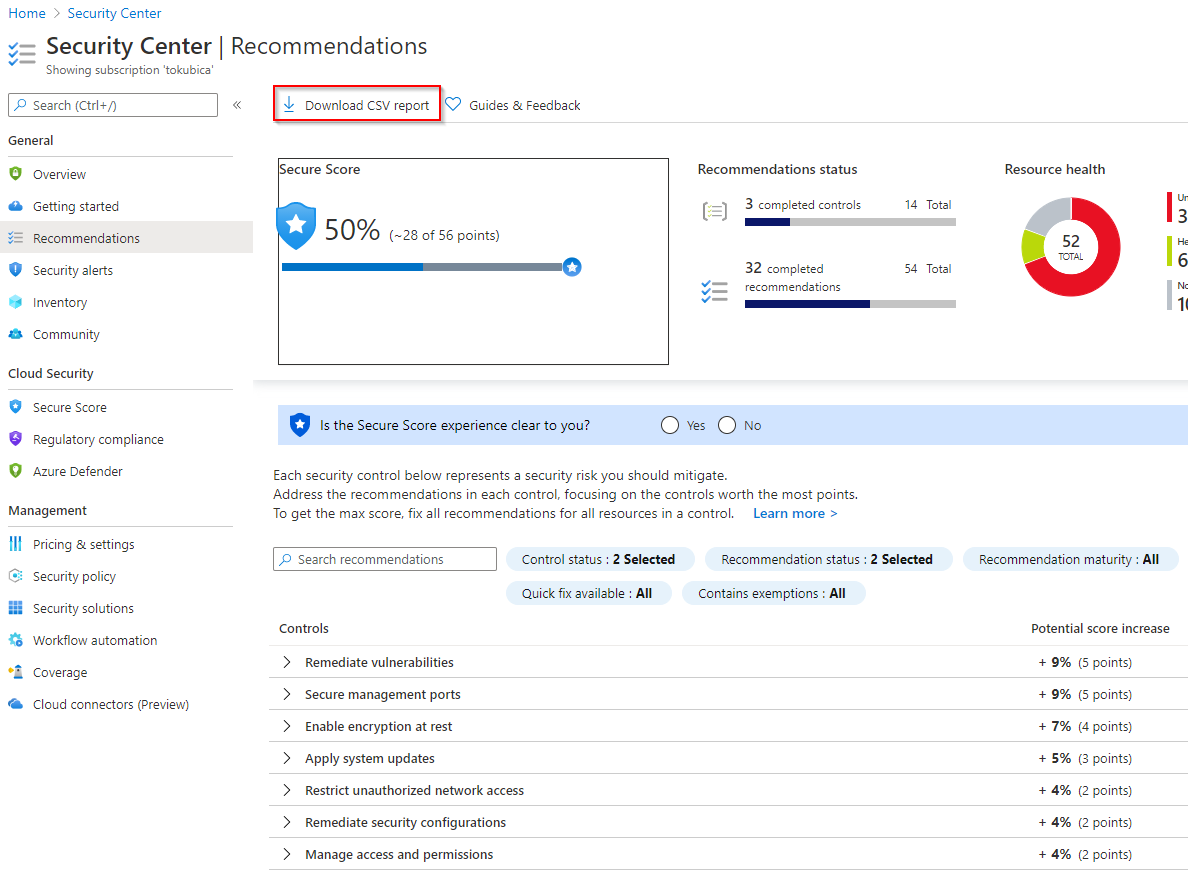This screenshot has width=1188, height=870.
Task: Open the Control status filter
Action: (599, 559)
